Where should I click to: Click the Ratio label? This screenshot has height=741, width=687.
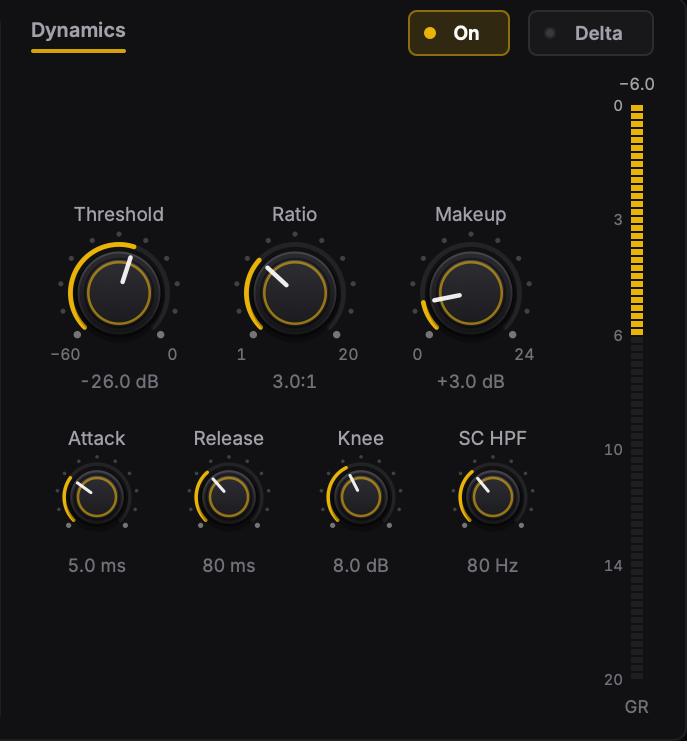click(294, 215)
